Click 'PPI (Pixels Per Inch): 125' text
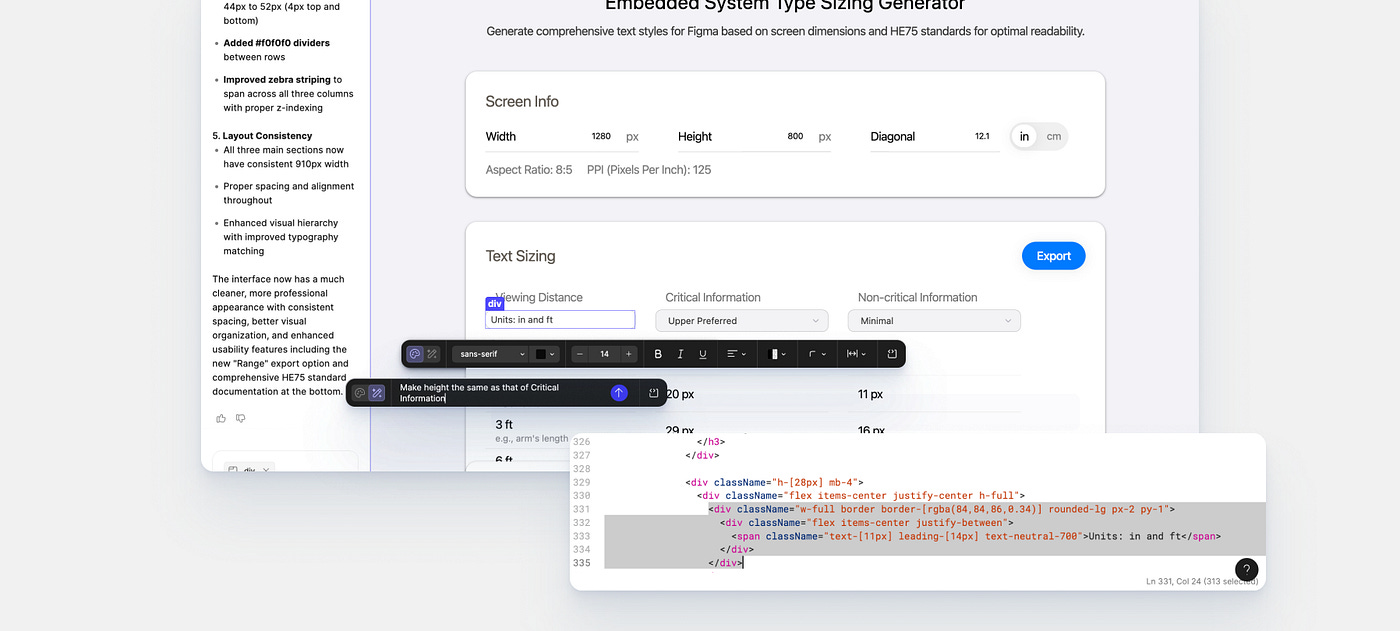 point(649,170)
